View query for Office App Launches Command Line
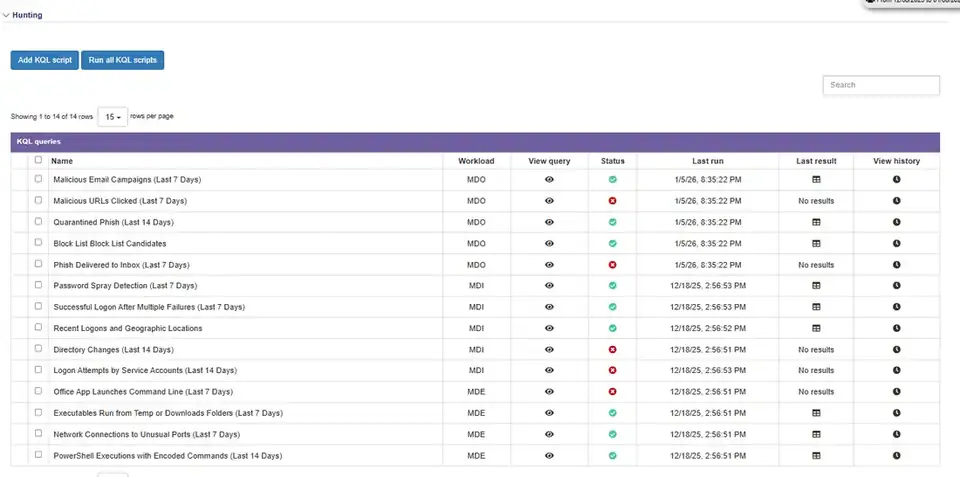 (549, 391)
